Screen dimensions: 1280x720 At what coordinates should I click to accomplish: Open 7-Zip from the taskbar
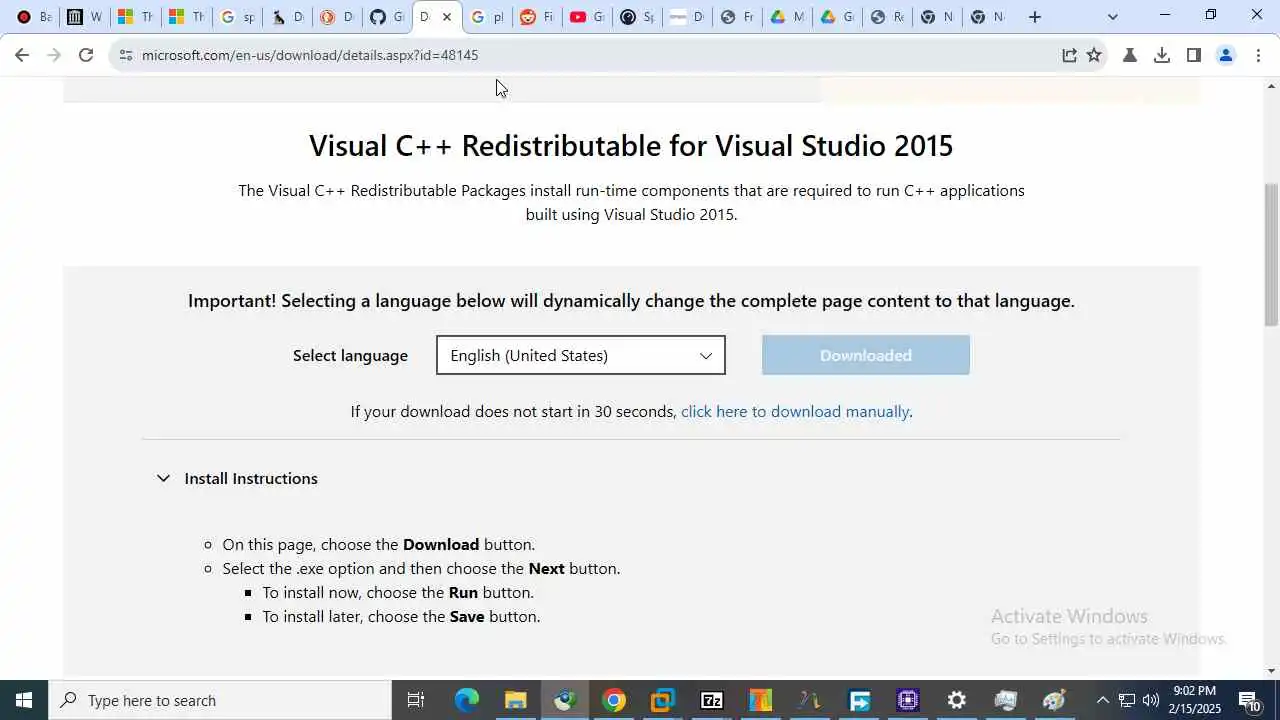[x=712, y=700]
